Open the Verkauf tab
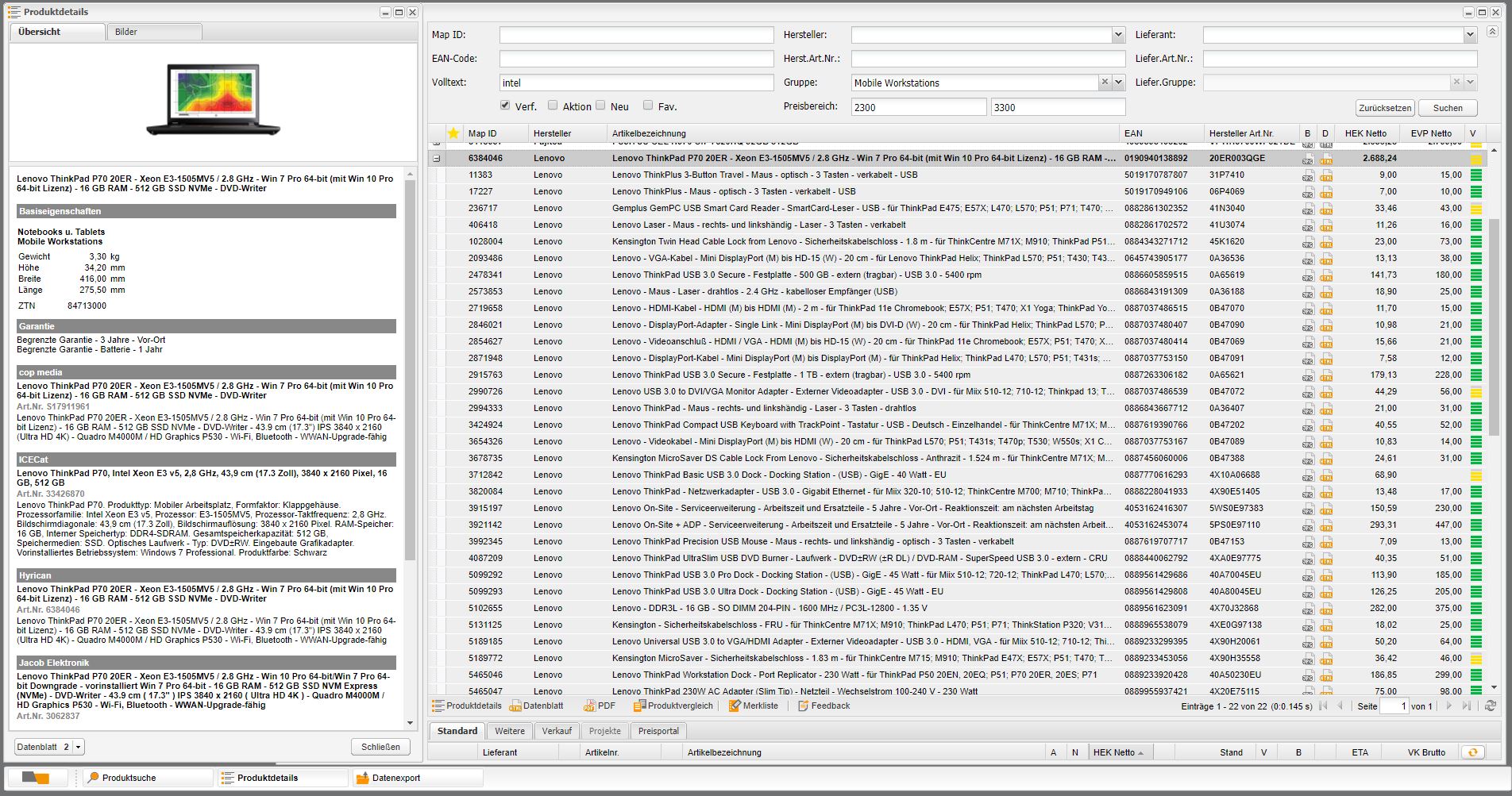 (x=557, y=731)
